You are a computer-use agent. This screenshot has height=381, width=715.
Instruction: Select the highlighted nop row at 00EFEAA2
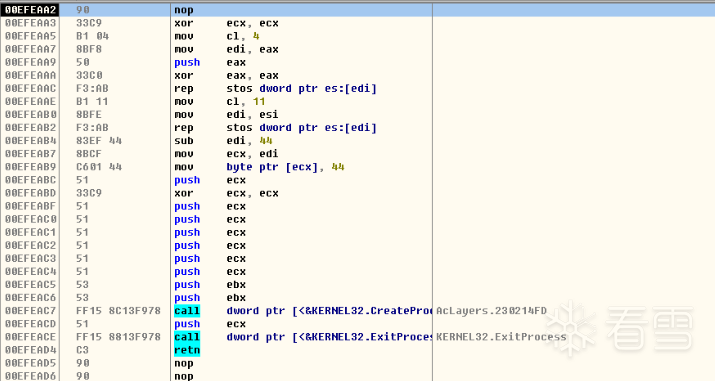coord(358,10)
